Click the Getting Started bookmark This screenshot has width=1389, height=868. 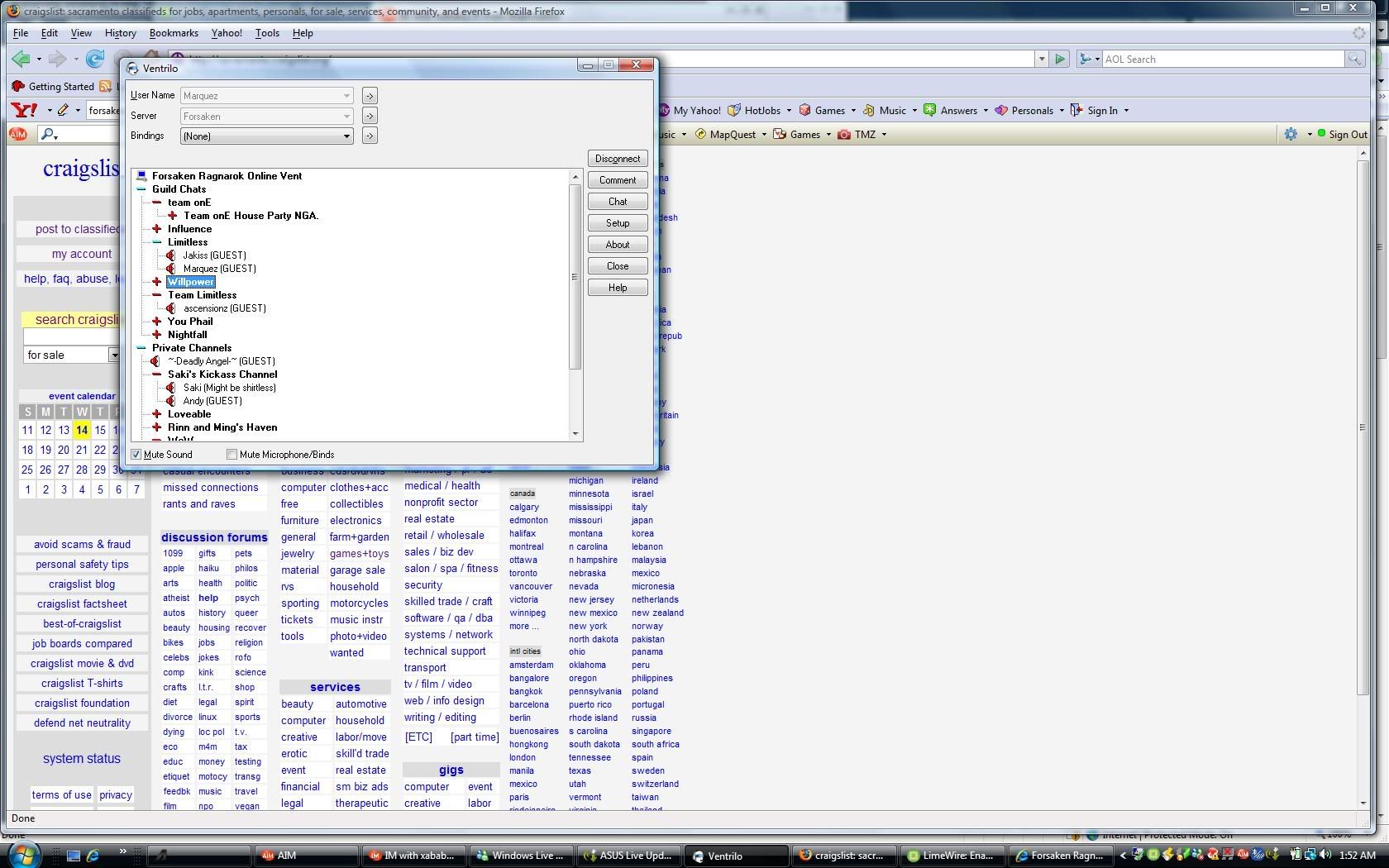coord(54,86)
